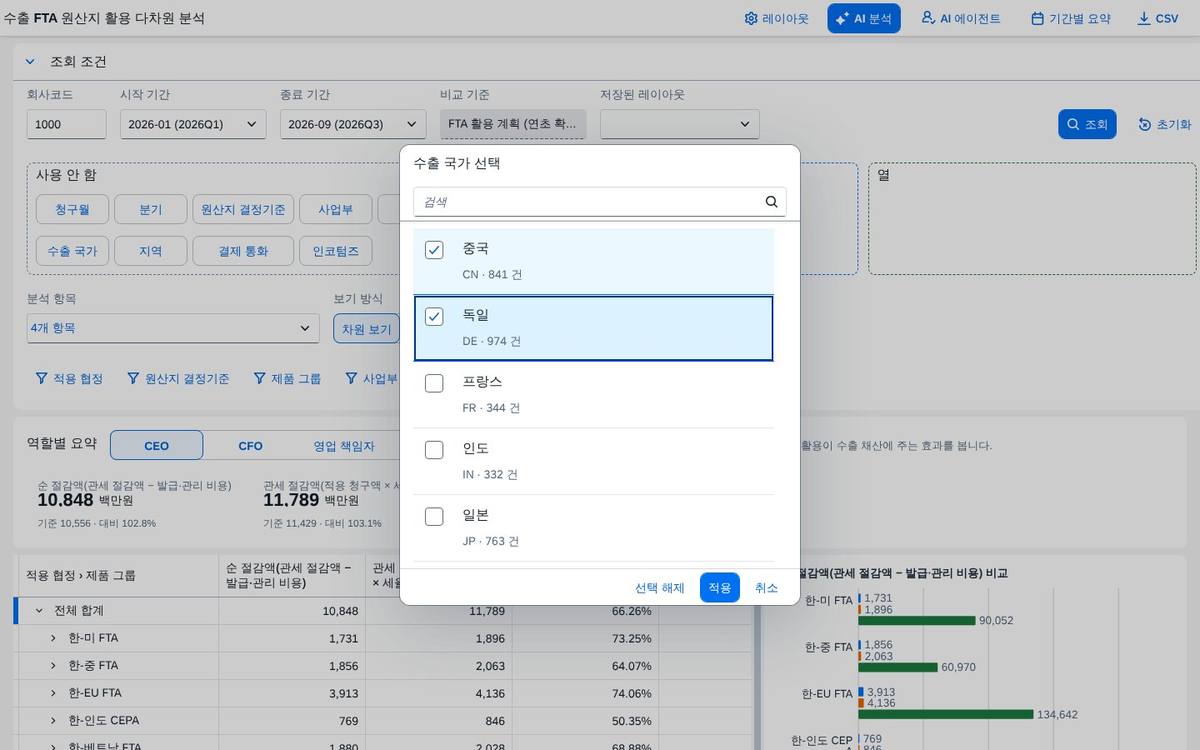Expand the 한-미 FTA row

coord(54,638)
